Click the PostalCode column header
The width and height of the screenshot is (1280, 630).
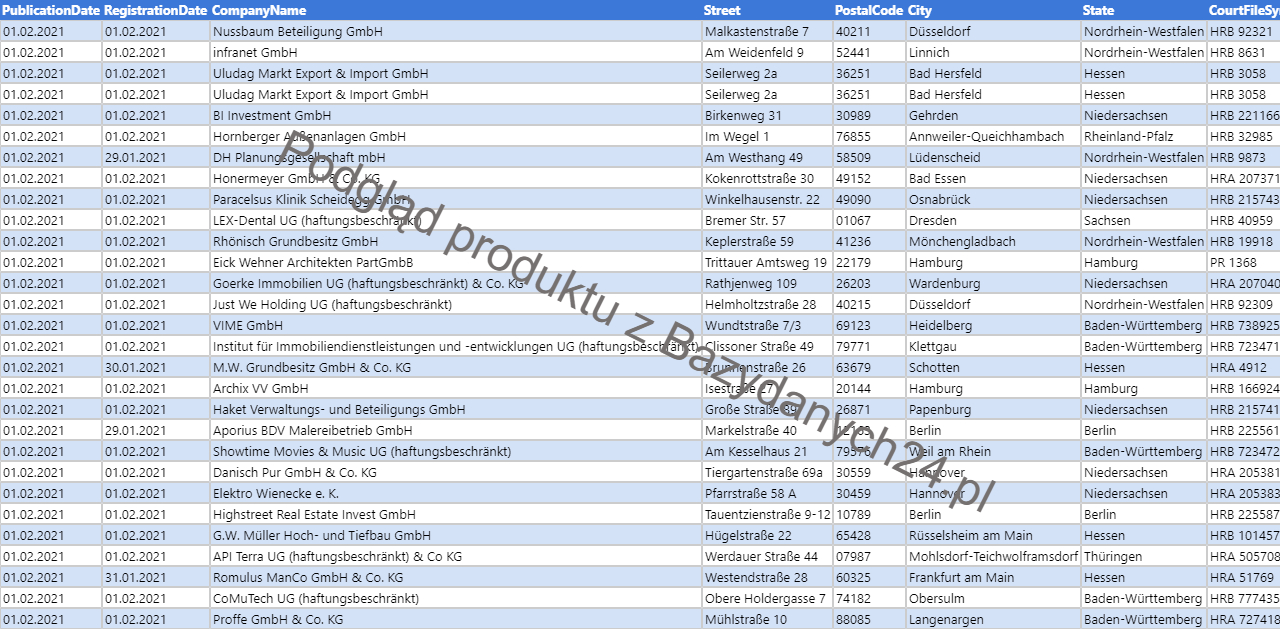[869, 10]
